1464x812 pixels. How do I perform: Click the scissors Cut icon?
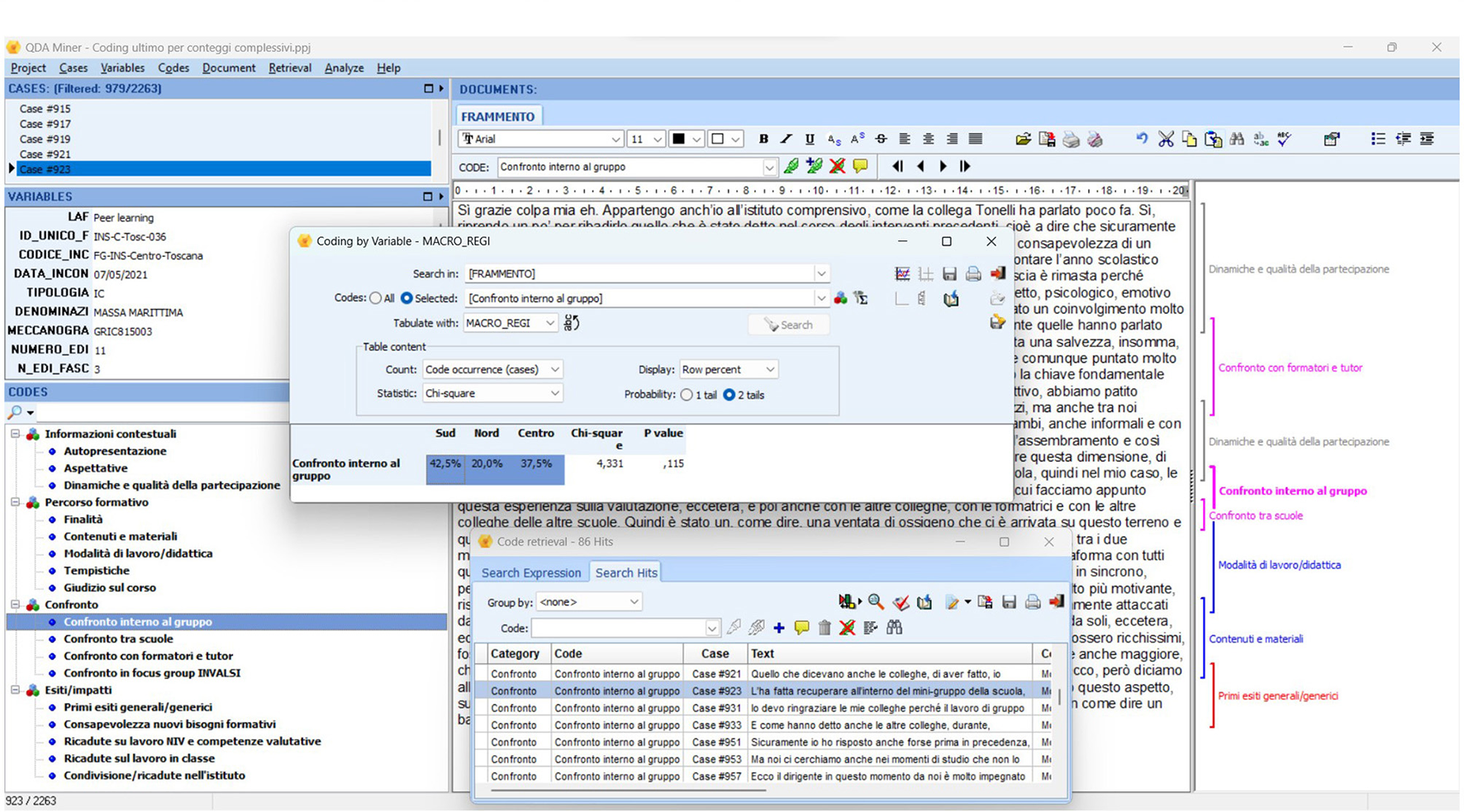[x=1166, y=140]
